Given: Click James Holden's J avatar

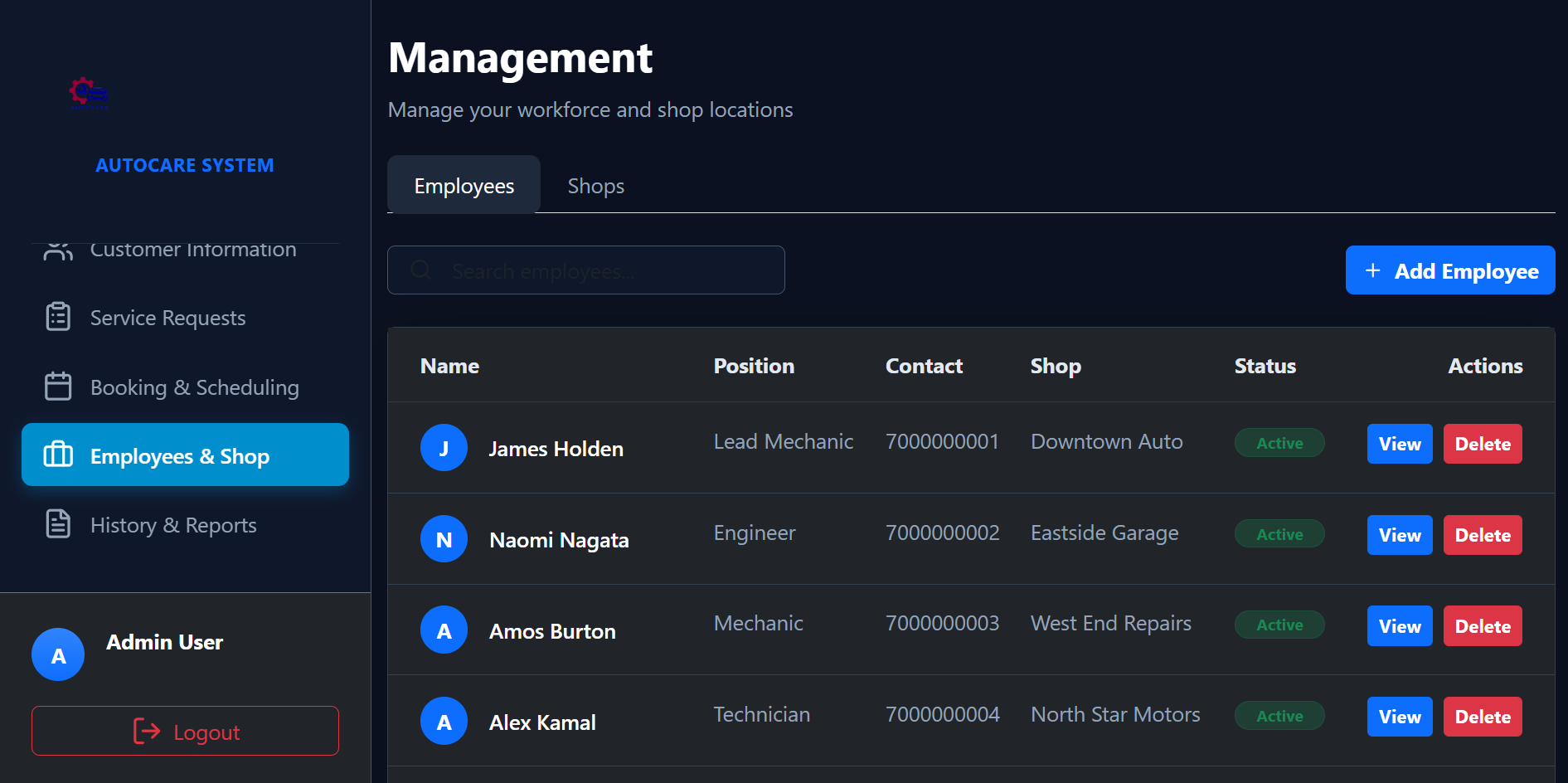Looking at the screenshot, I should (x=444, y=448).
